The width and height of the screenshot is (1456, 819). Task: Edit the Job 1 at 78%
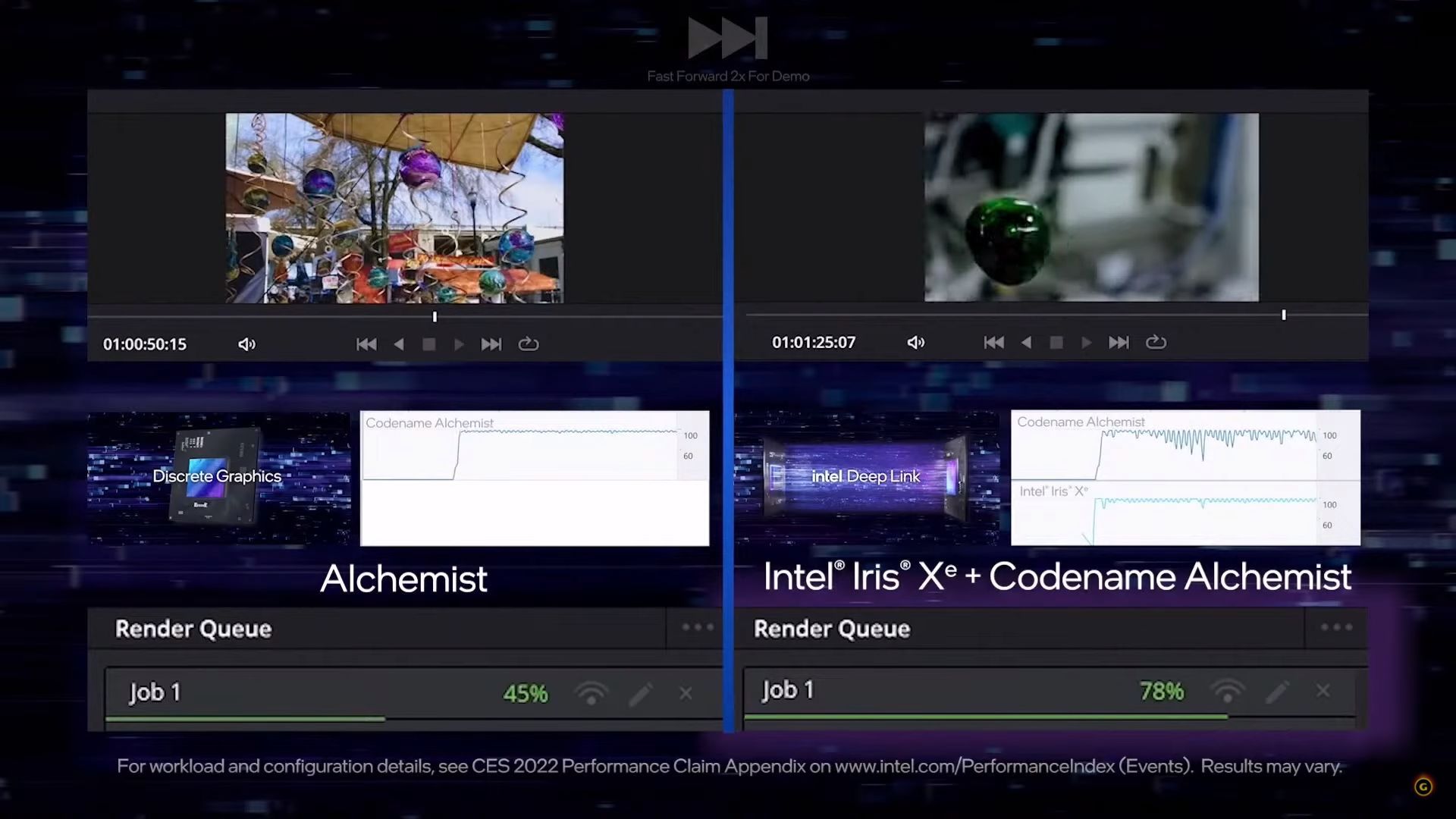1278,691
